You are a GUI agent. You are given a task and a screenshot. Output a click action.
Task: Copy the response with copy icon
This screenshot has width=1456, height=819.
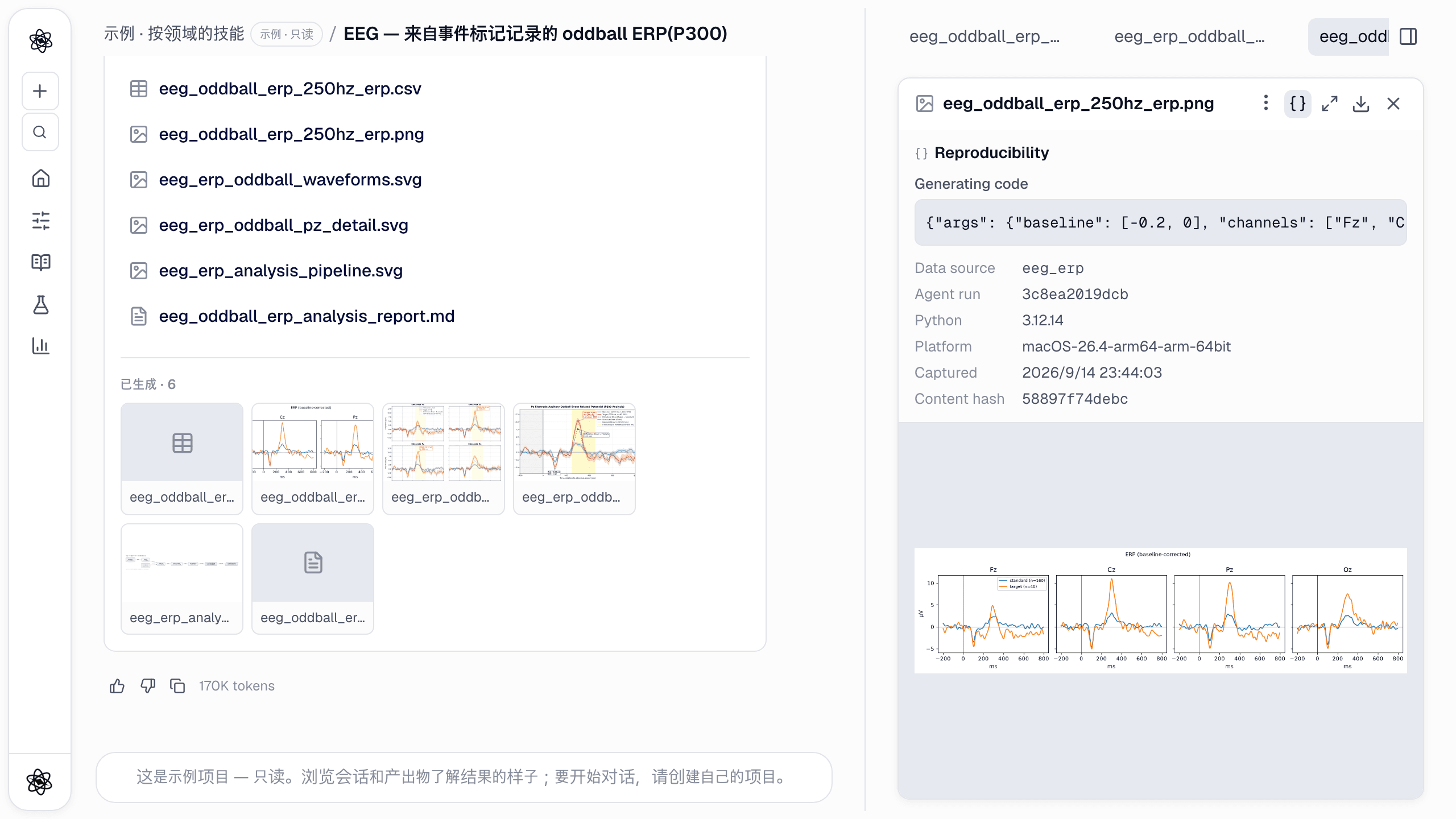[x=177, y=686]
